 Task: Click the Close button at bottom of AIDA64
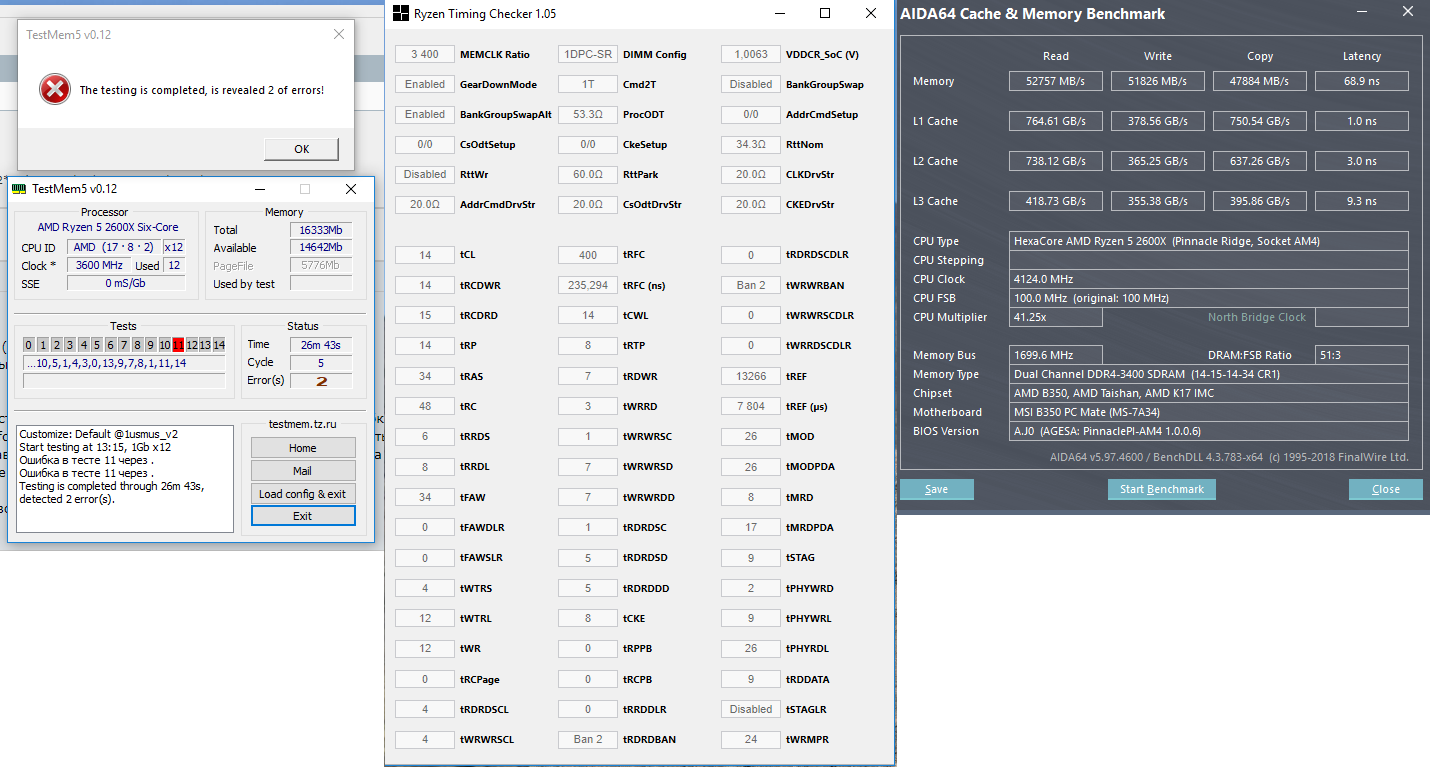(x=1386, y=489)
